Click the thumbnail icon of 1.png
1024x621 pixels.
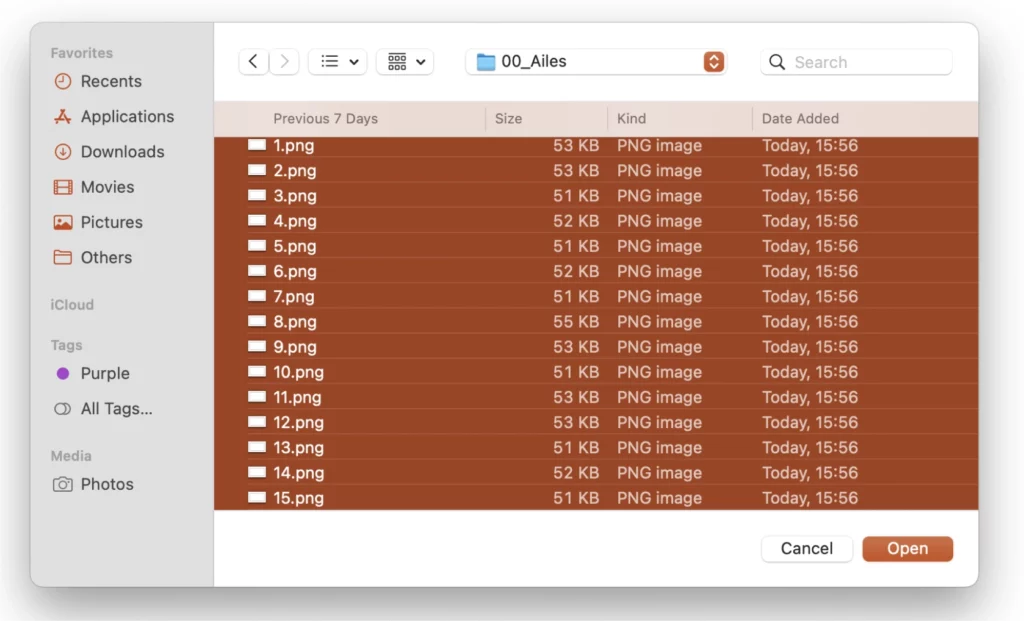257,144
